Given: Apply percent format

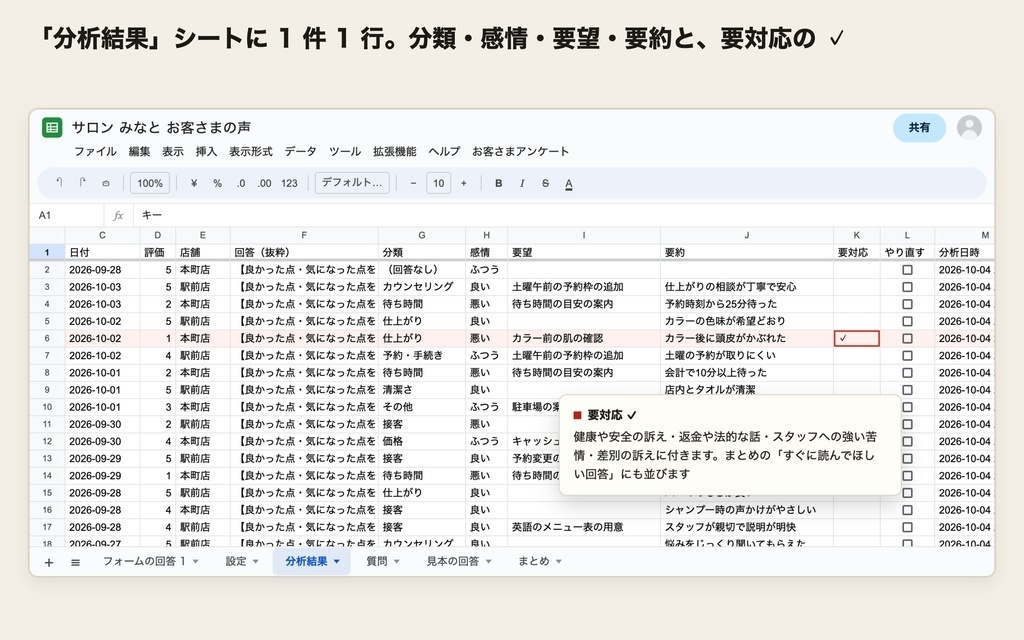Looking at the screenshot, I should (x=217, y=184).
